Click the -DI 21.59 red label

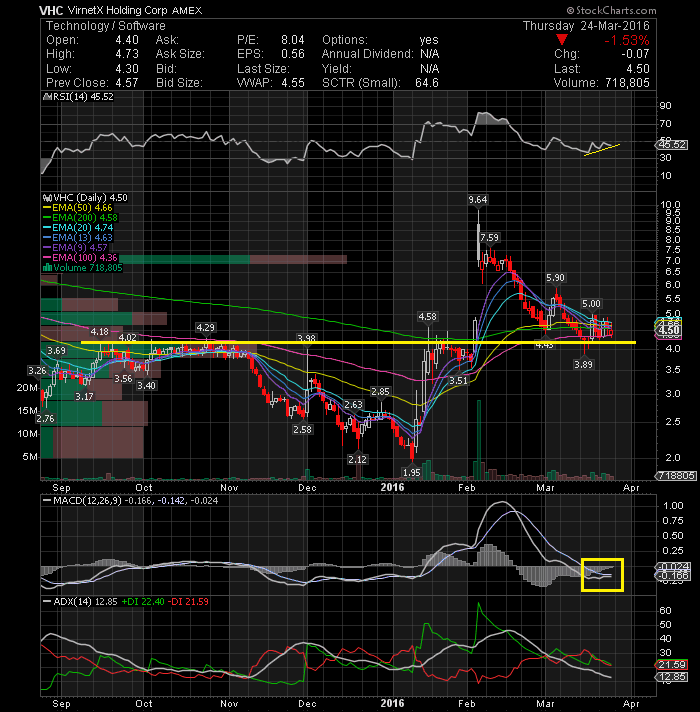click(188, 602)
